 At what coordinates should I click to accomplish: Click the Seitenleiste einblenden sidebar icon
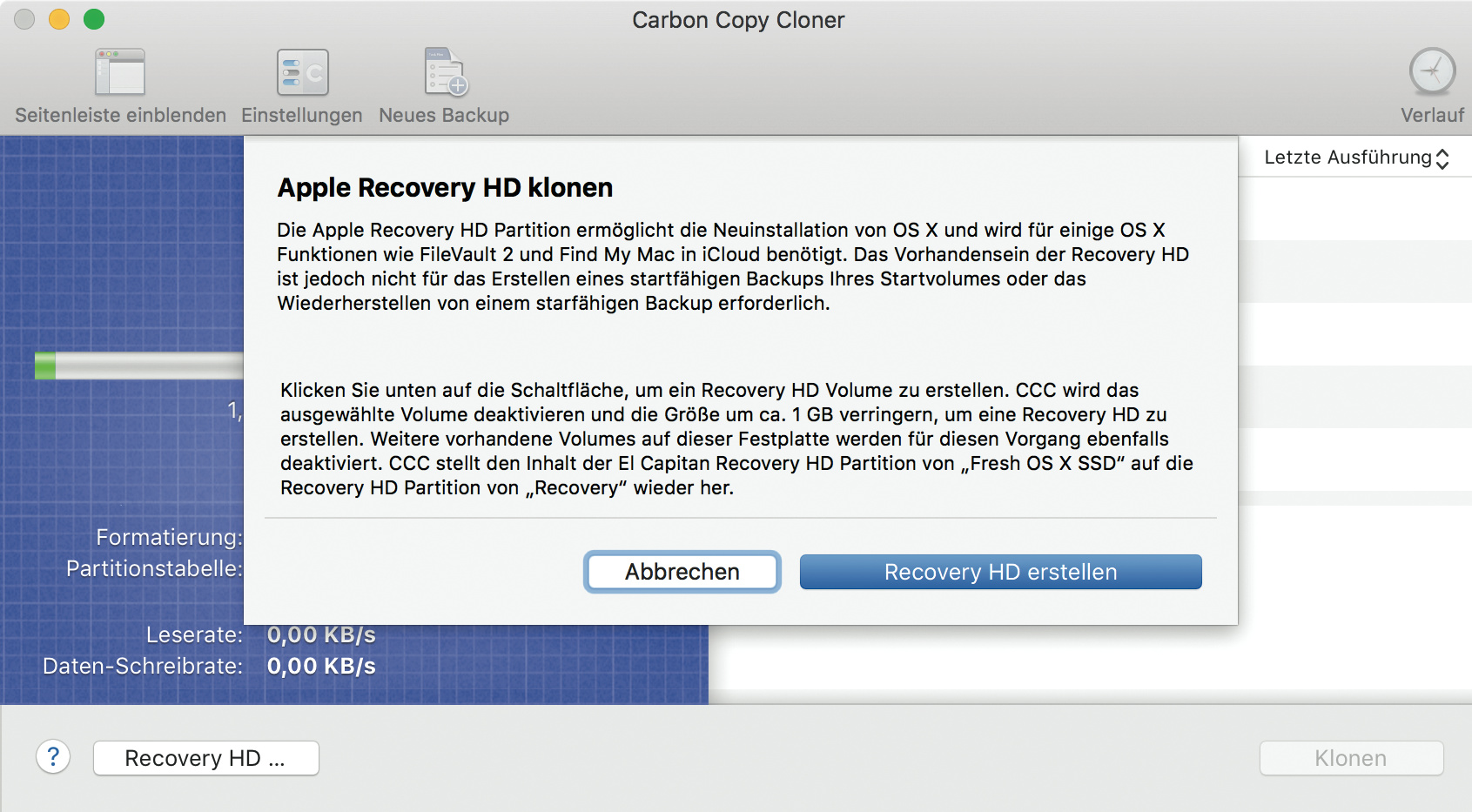tap(120, 73)
